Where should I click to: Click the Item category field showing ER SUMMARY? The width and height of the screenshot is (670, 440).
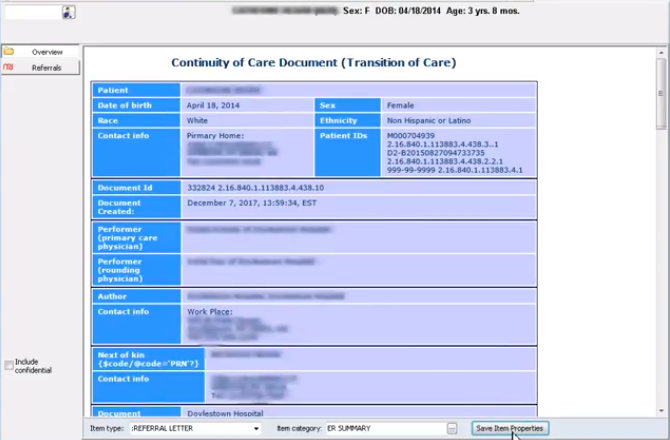click(x=386, y=428)
